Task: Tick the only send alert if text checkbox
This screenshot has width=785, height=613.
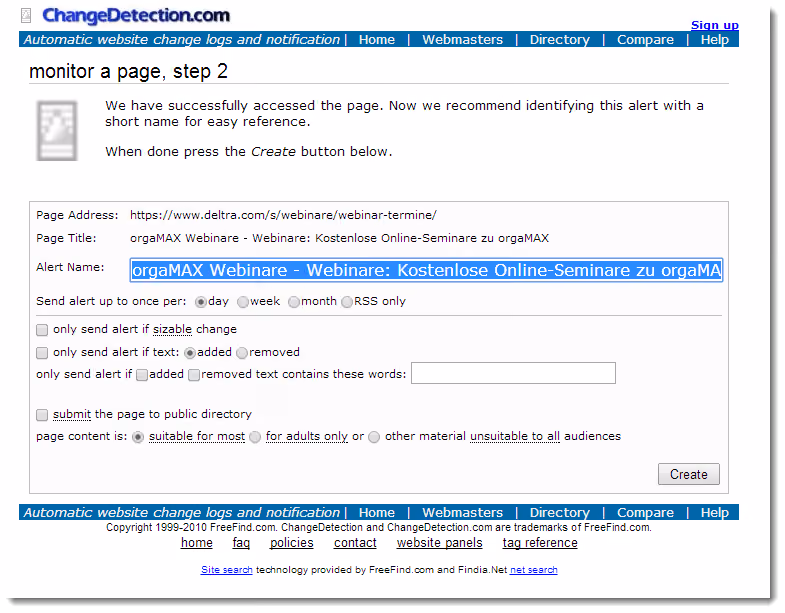Action: (42, 353)
